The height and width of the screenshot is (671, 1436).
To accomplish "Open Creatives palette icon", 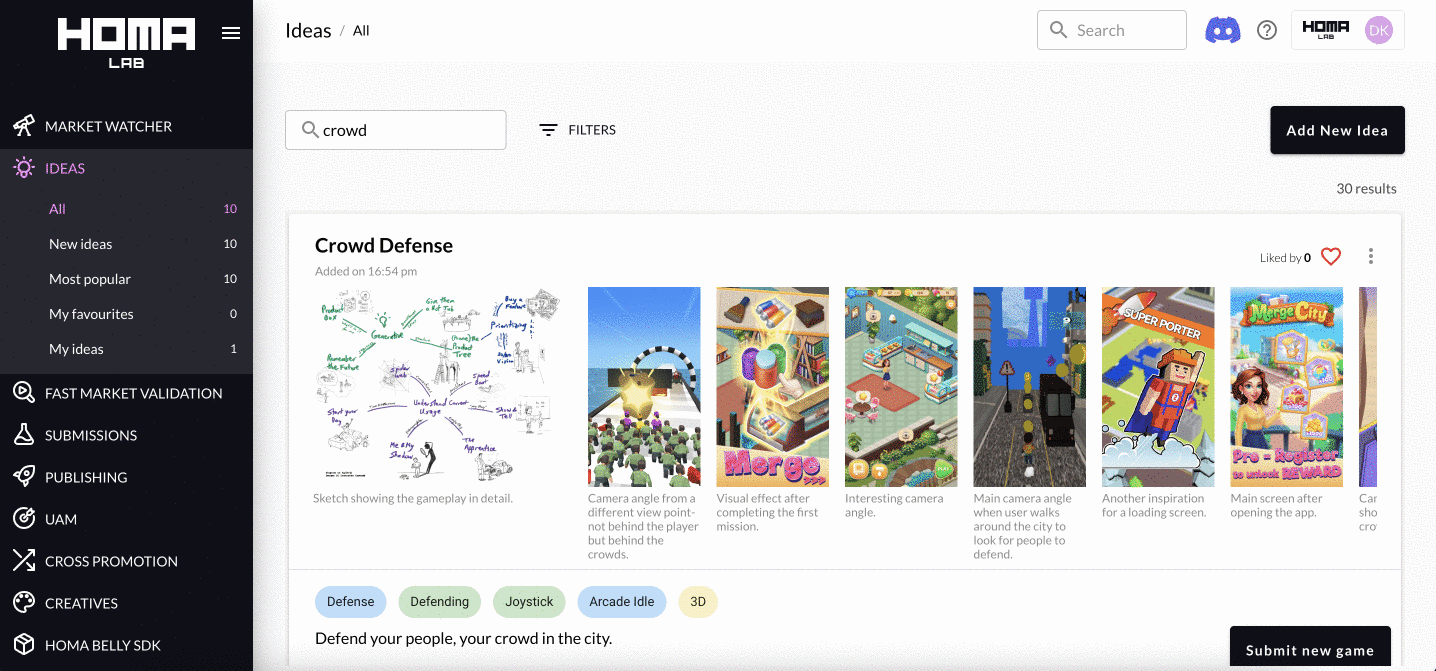I will (x=24, y=603).
